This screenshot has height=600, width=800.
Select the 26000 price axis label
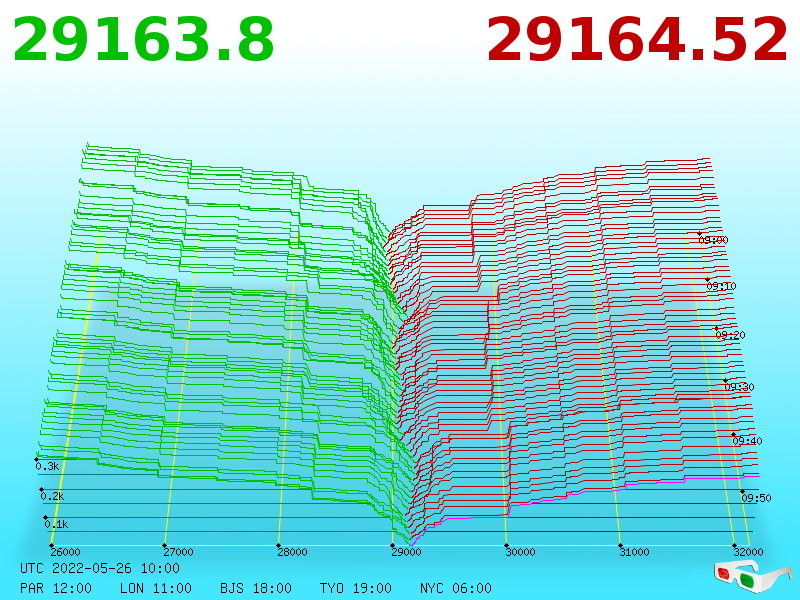65,552
